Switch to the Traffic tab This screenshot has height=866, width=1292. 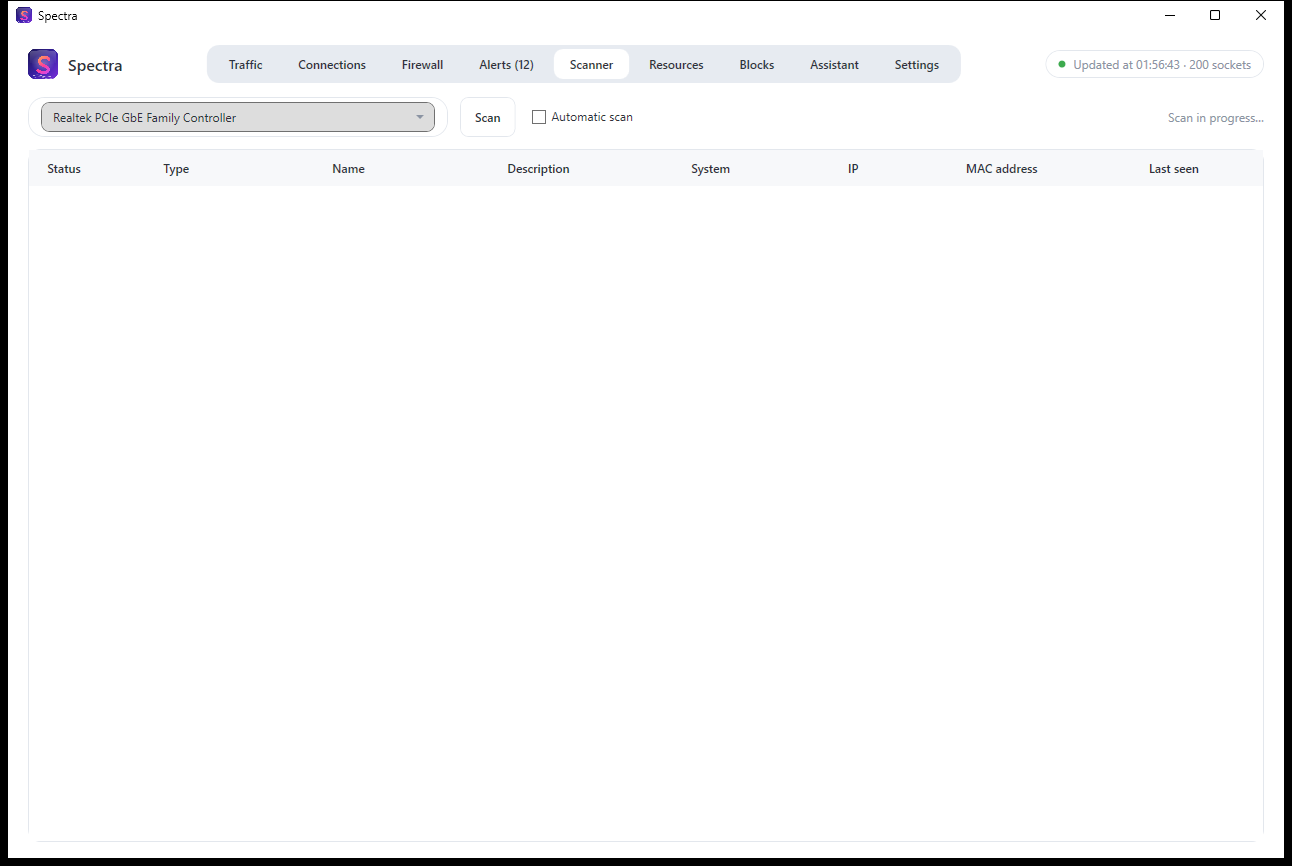pyautogui.click(x=245, y=65)
